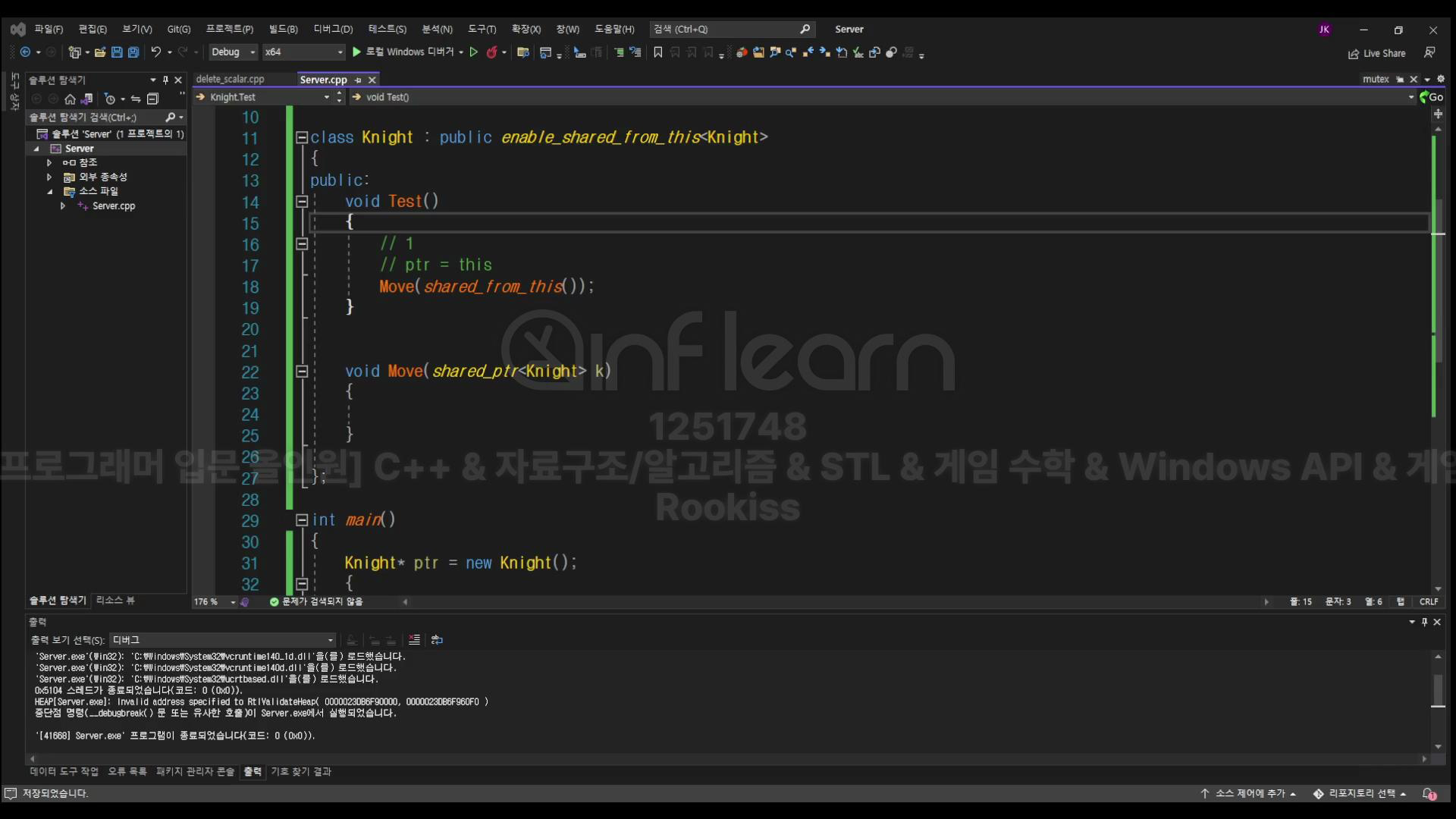
Task: Click the Save All toolbar icon
Action: (x=133, y=52)
